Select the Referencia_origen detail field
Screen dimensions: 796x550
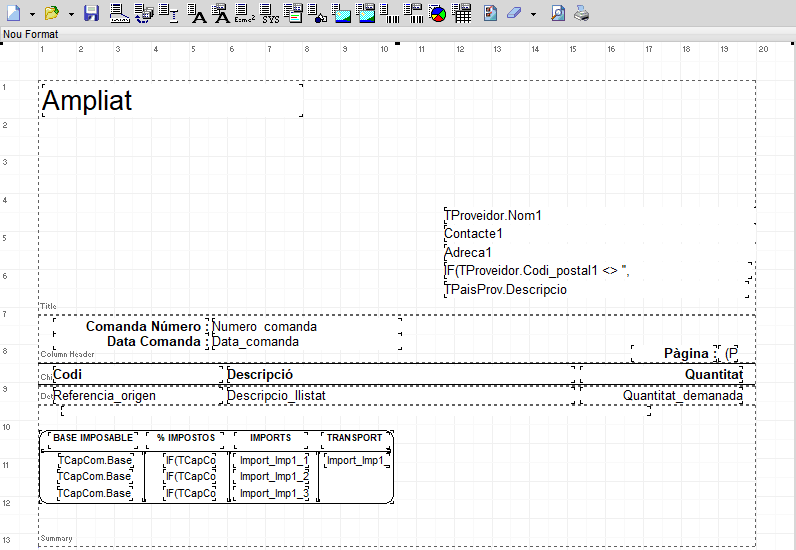138,396
